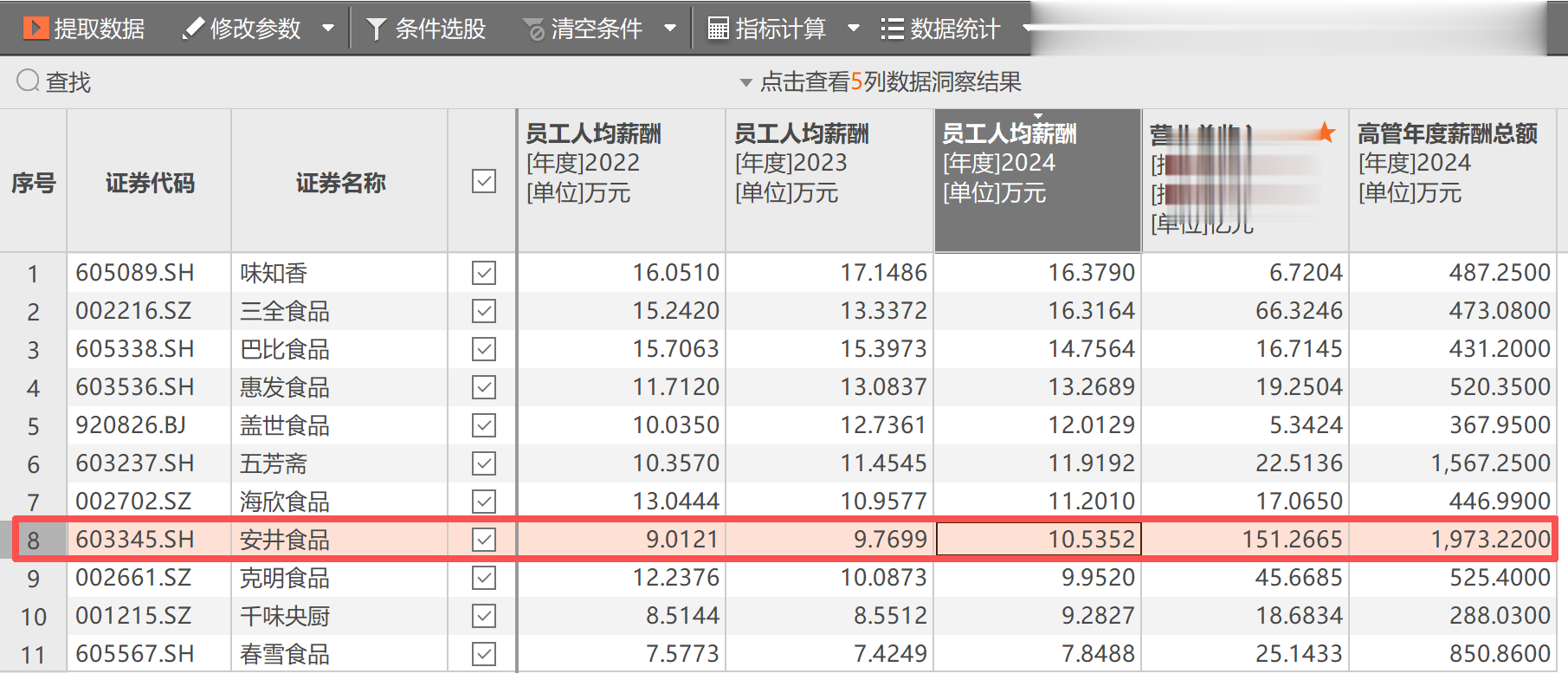Click the orange star on the column header
The height and width of the screenshot is (680, 1568).
pos(1325,133)
